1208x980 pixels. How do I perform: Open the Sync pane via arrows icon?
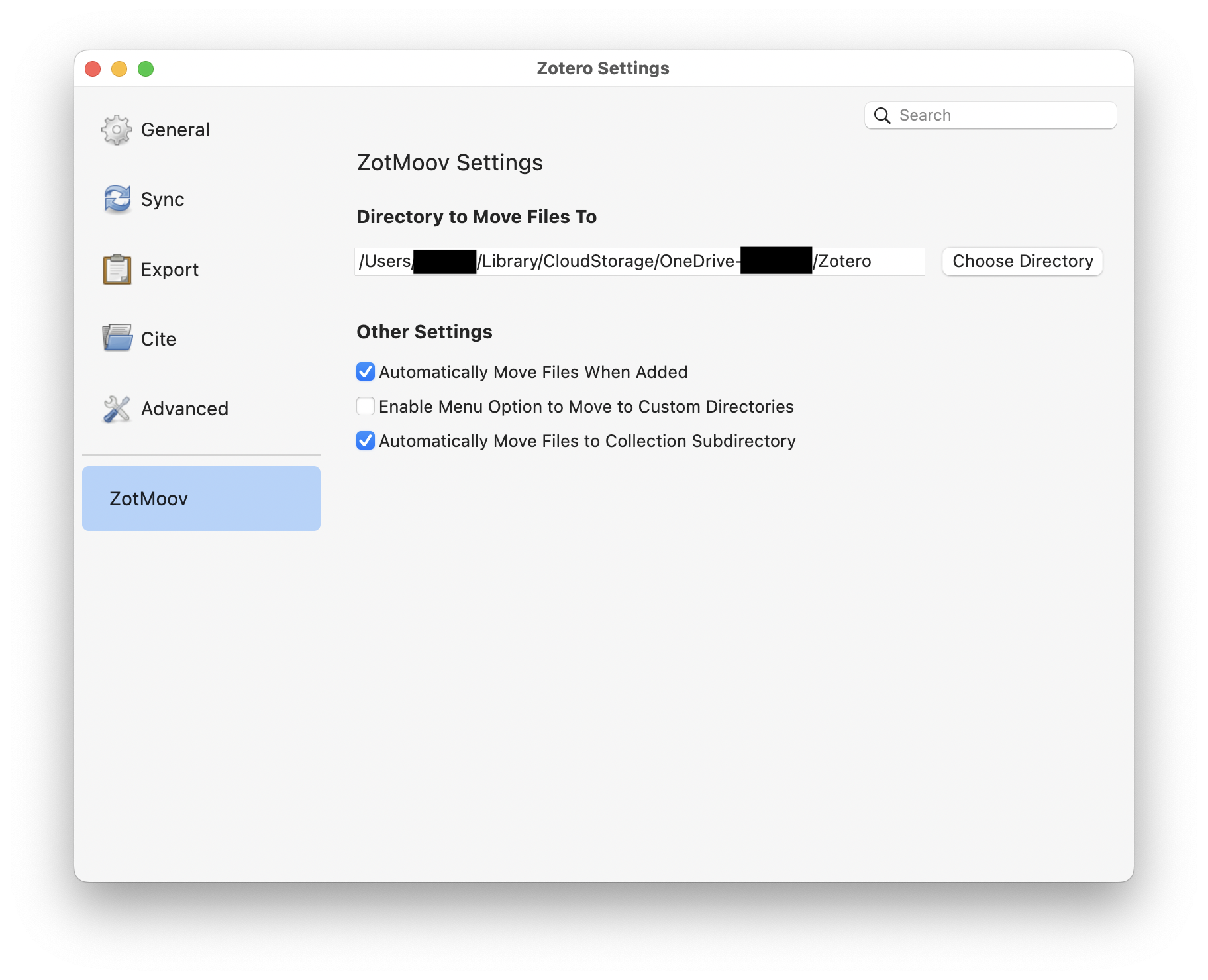click(x=117, y=199)
